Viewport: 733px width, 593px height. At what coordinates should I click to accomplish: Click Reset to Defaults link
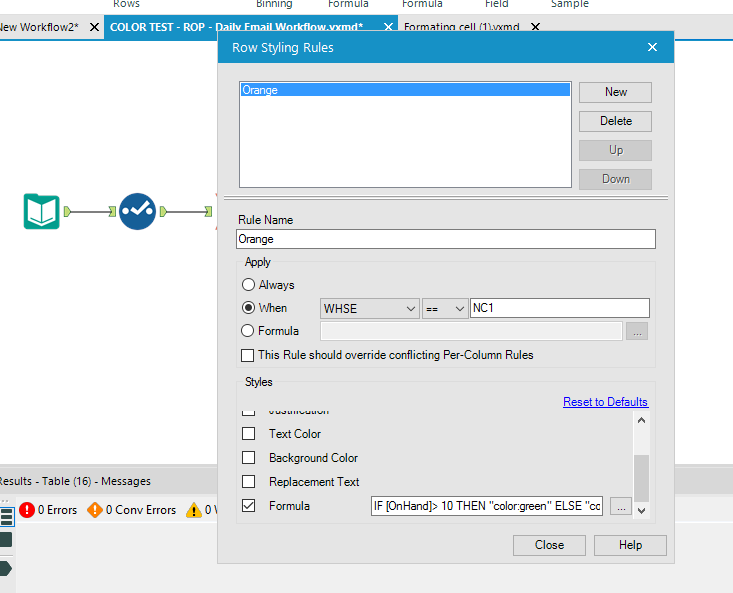(605, 402)
